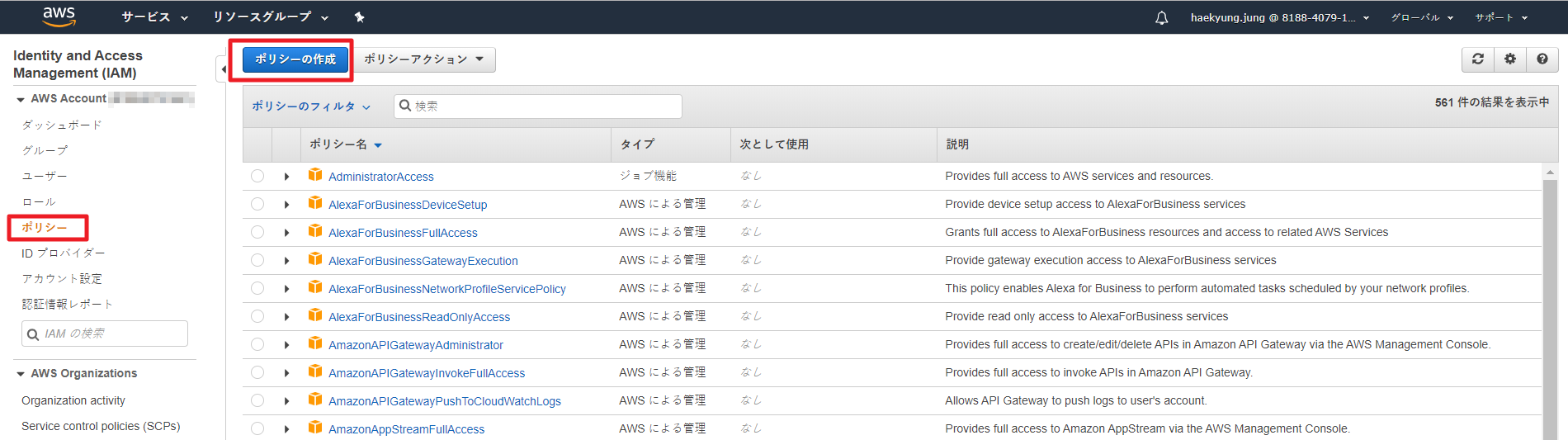Image resolution: width=1568 pixels, height=440 pixels.
Task: Click the ポリシーの作成 button
Action: point(295,59)
